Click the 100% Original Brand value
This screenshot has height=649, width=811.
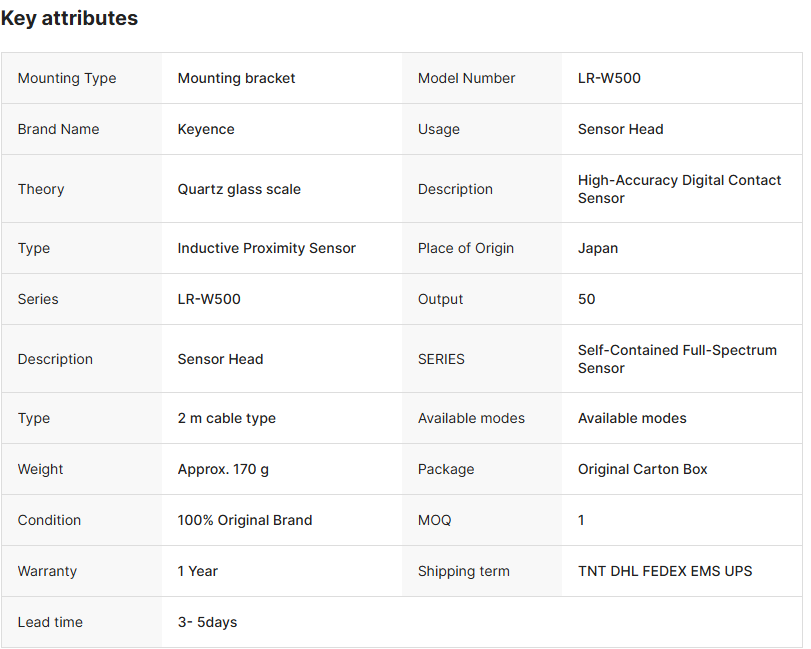[x=245, y=520]
